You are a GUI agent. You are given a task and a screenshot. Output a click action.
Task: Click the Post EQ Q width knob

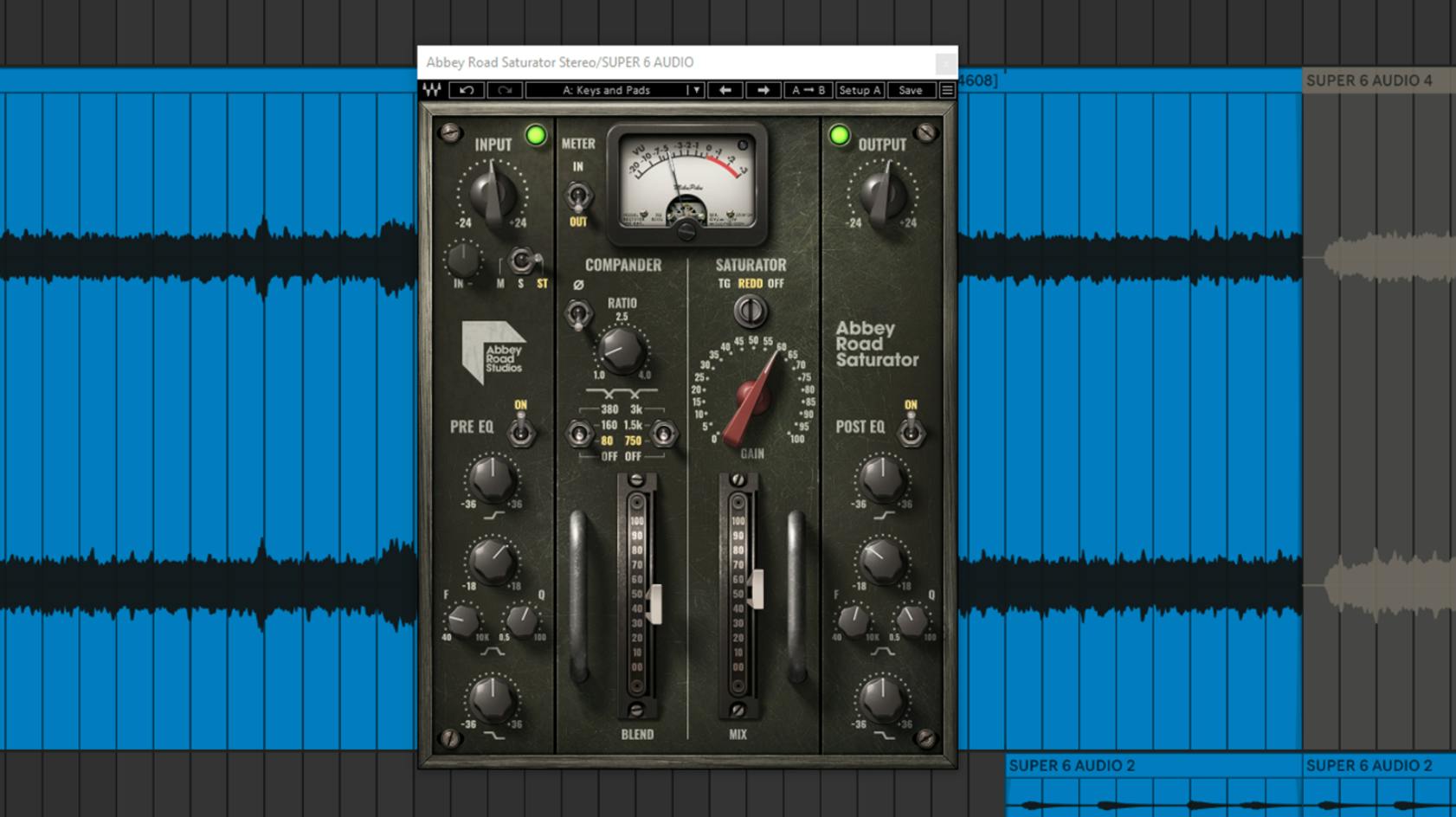[x=912, y=621]
